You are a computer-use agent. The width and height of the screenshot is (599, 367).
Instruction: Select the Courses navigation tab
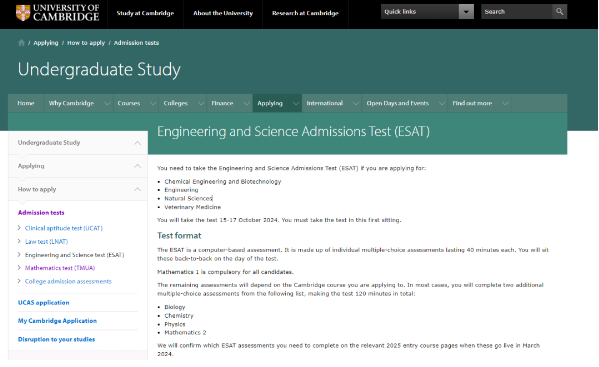click(x=129, y=103)
